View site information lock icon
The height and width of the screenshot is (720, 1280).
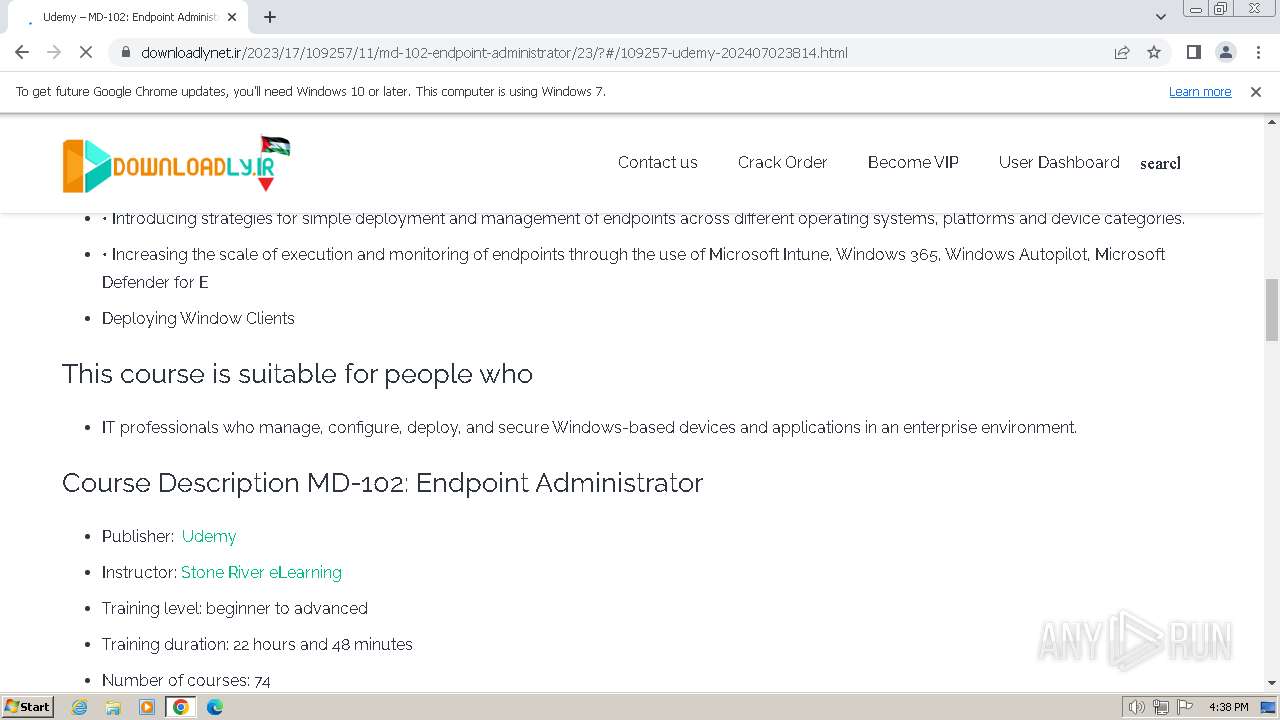point(125,52)
